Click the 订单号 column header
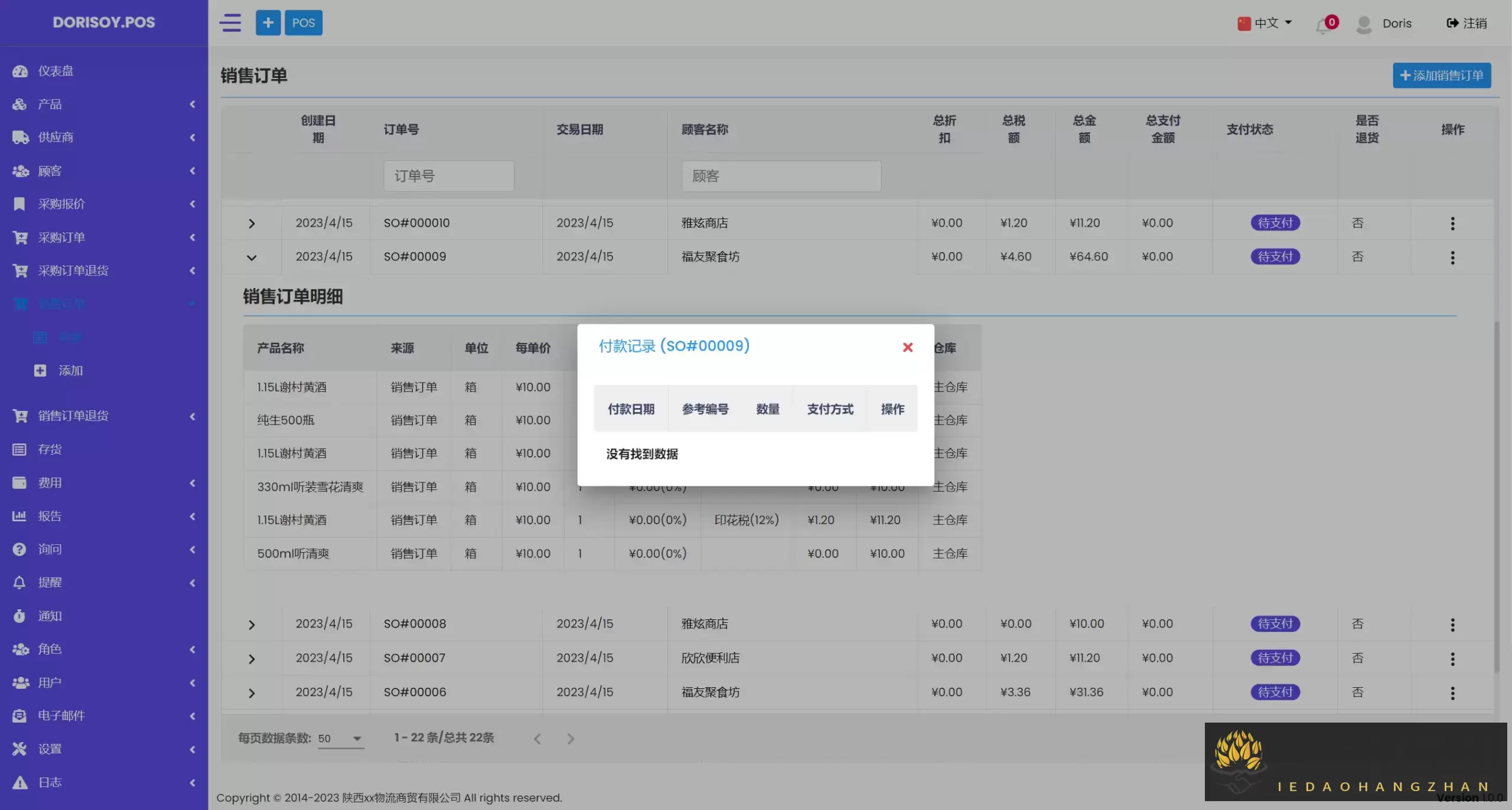The image size is (1512, 810). click(401, 129)
